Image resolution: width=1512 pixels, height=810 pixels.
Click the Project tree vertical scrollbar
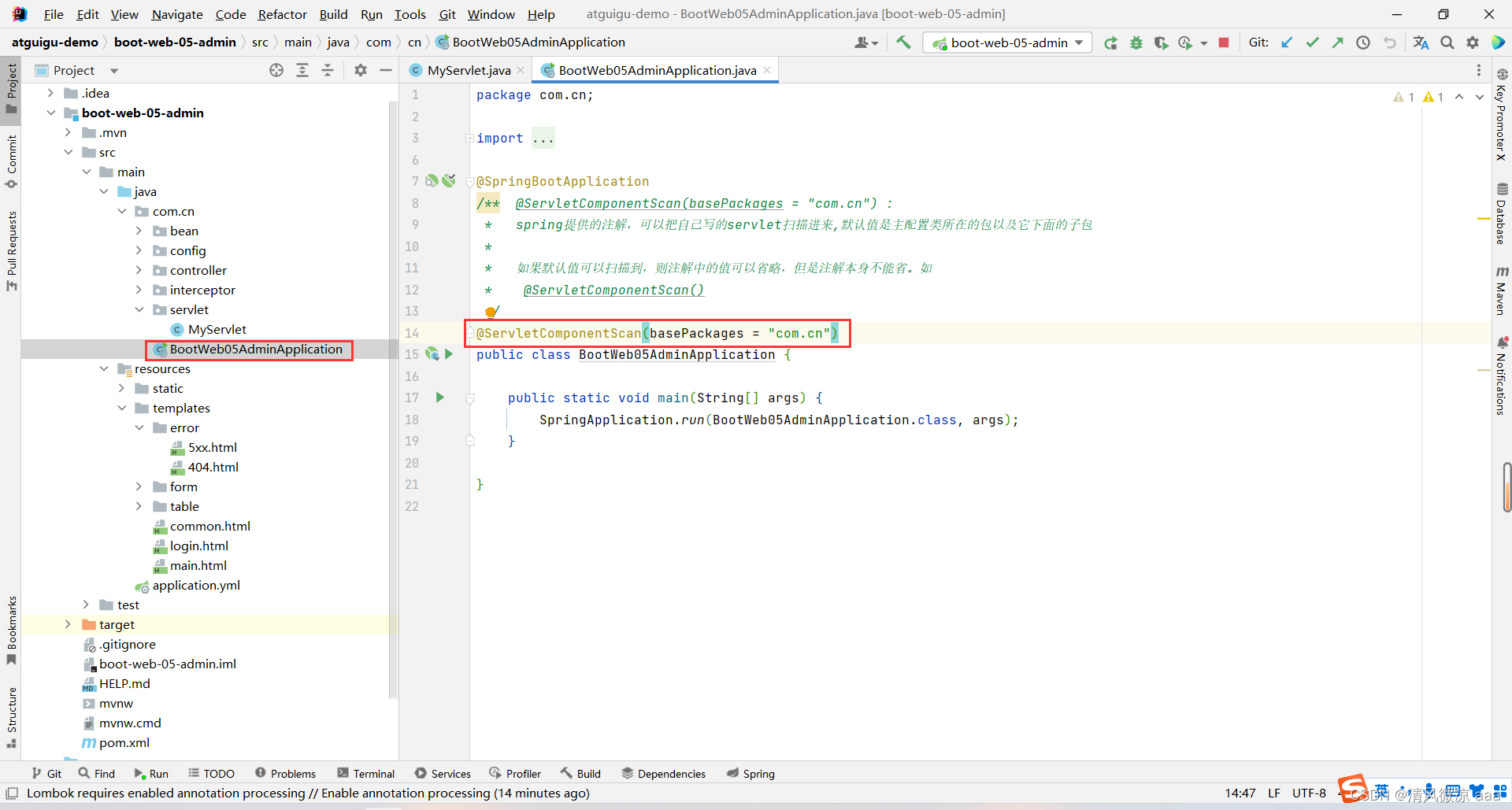point(393,400)
